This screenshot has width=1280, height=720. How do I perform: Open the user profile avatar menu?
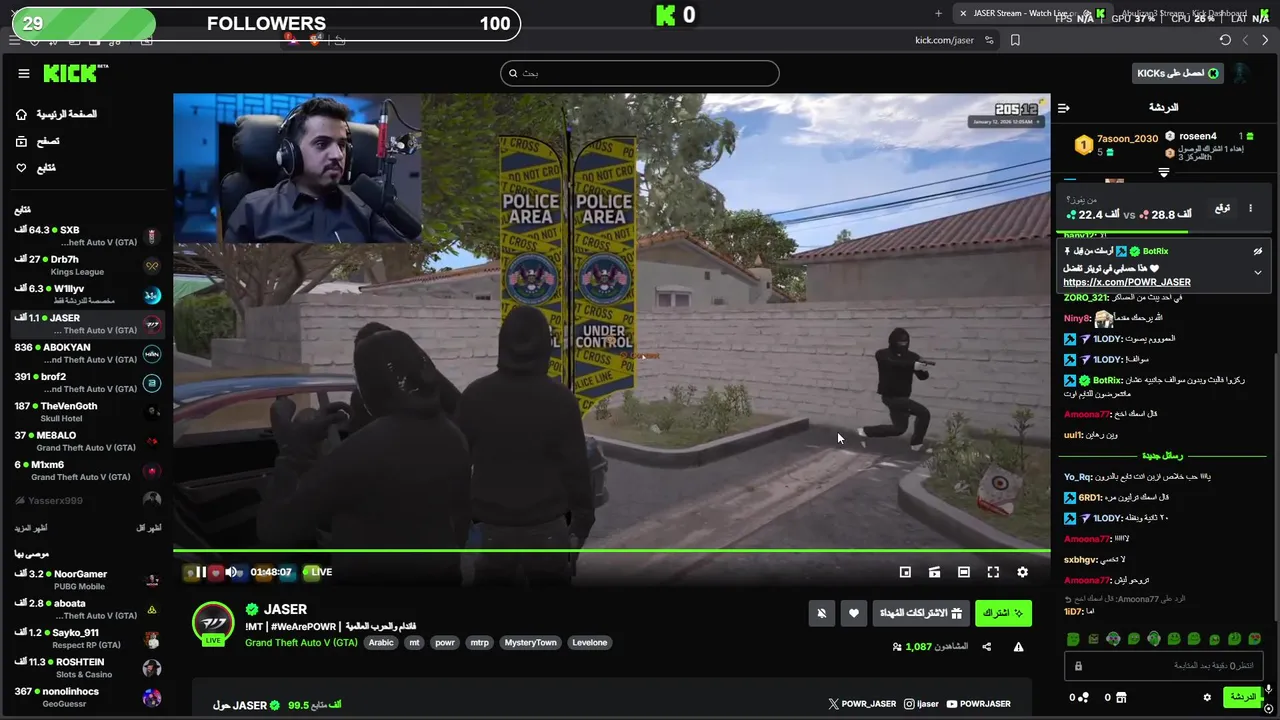(x=1241, y=73)
